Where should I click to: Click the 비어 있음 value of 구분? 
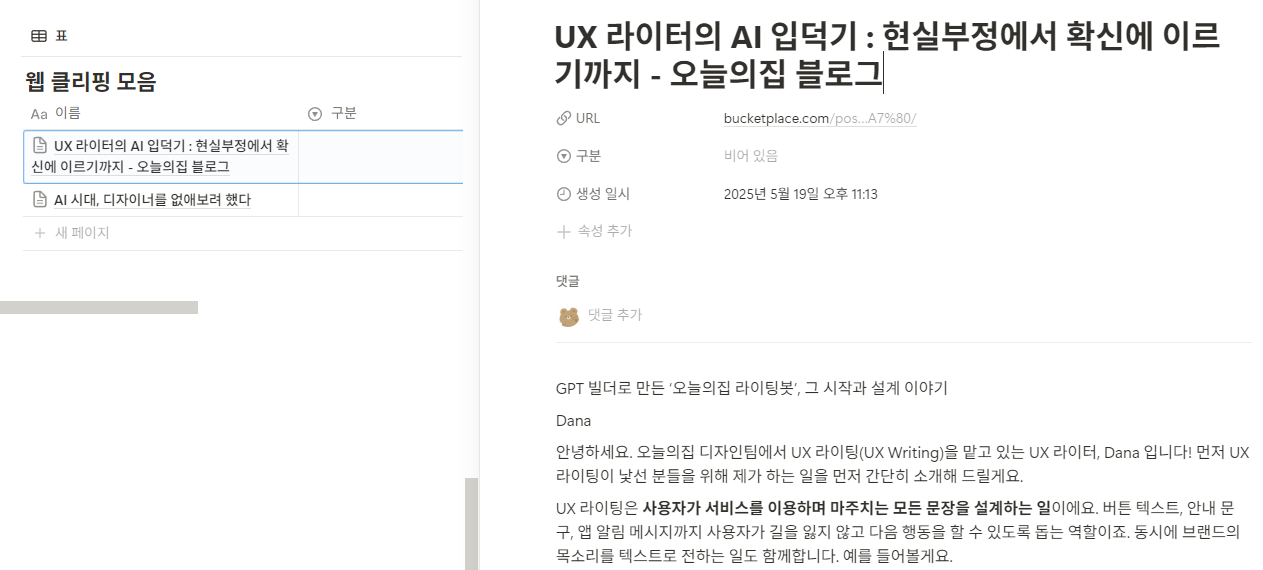click(751, 156)
